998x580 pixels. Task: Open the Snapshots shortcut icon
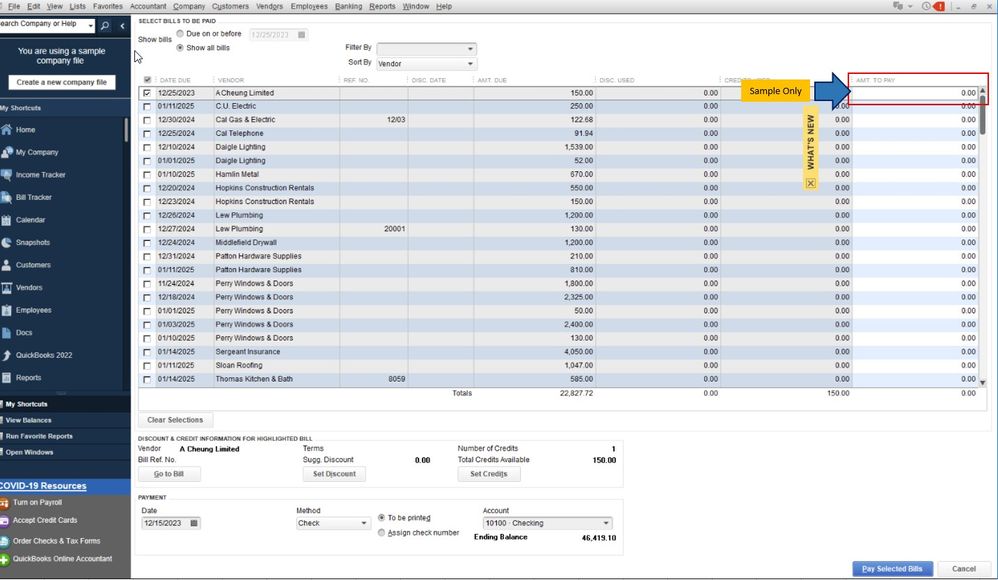[6, 243]
